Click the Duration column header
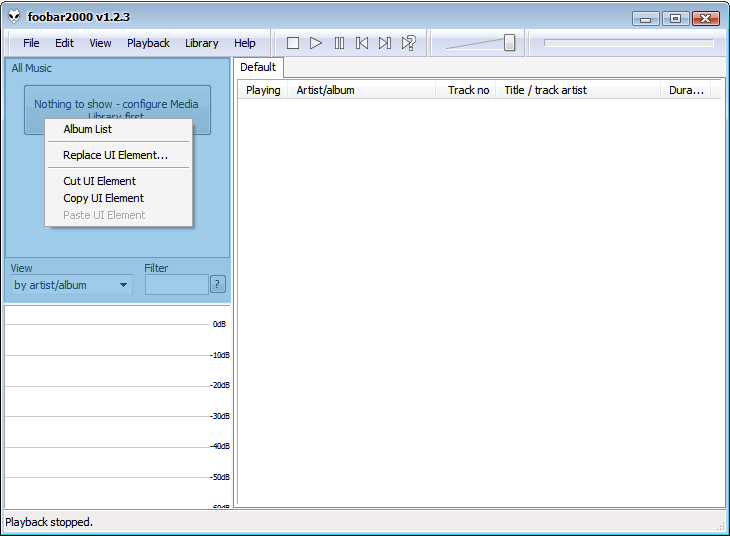 (686, 90)
